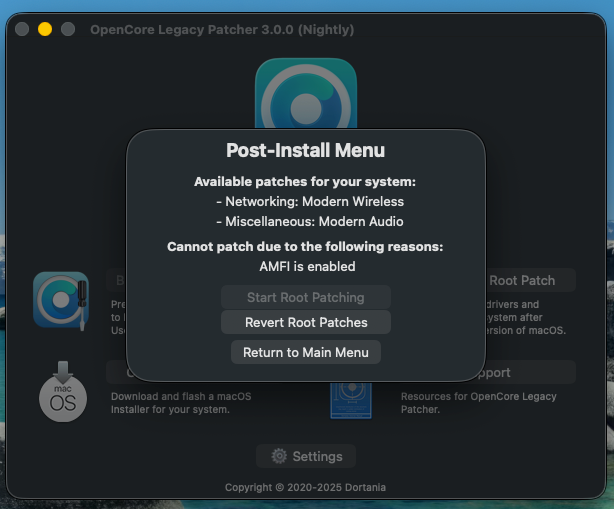Click the Start Root Patching button
This screenshot has height=509, width=614.
pos(305,297)
